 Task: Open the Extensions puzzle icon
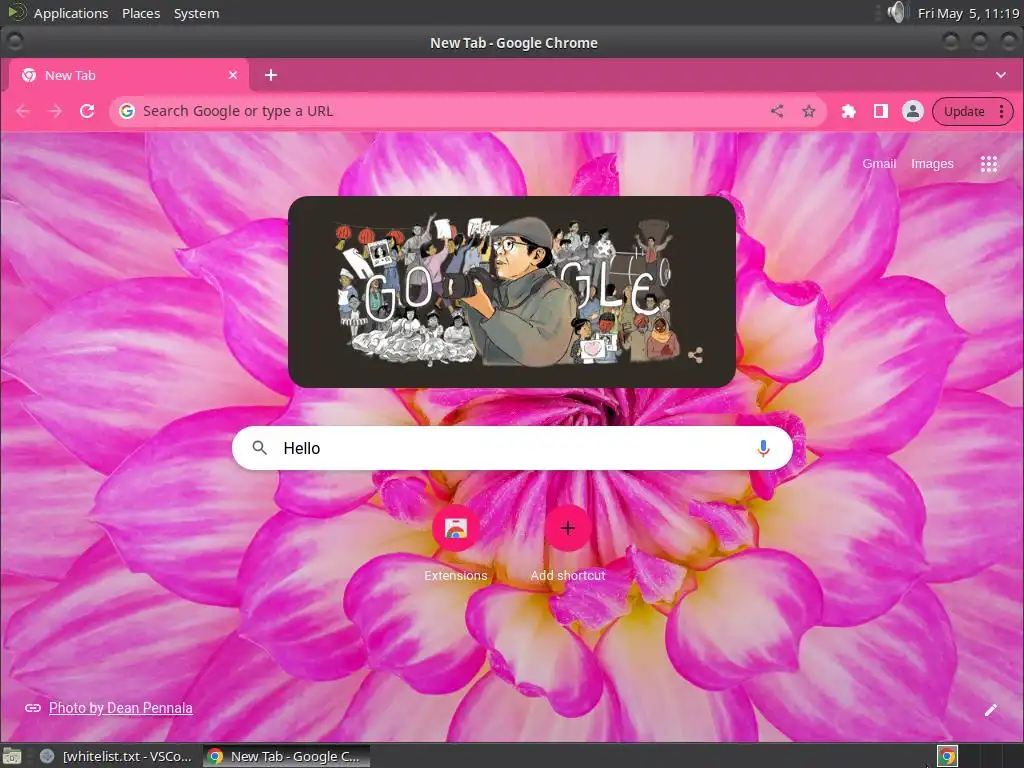click(x=848, y=111)
